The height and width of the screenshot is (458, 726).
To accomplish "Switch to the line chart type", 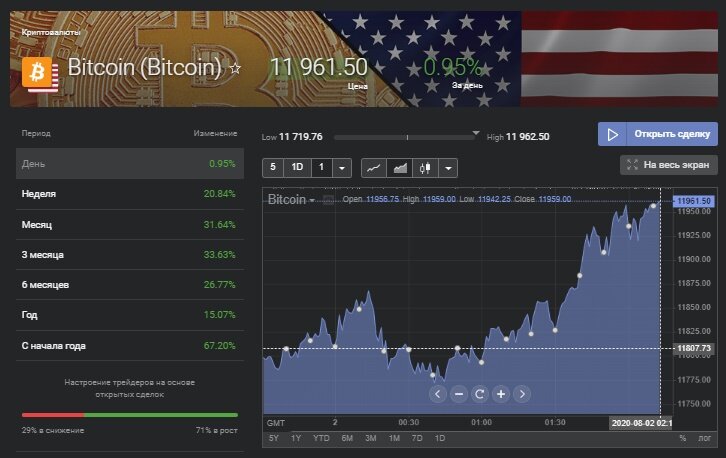I will [x=373, y=168].
